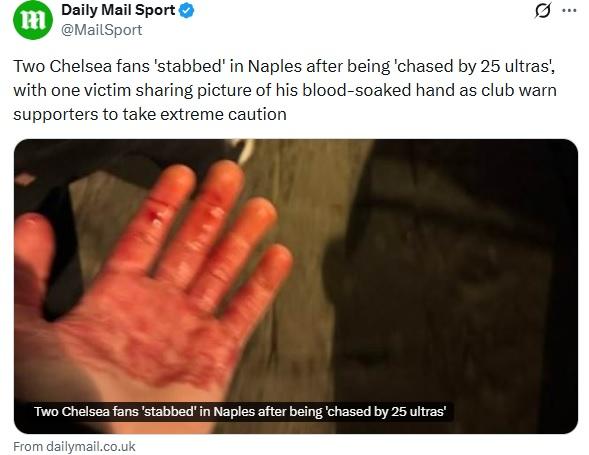This screenshot has height=455, width=589.
Task: Click the Daily Mail Sport green avatar
Action: (x=33, y=20)
